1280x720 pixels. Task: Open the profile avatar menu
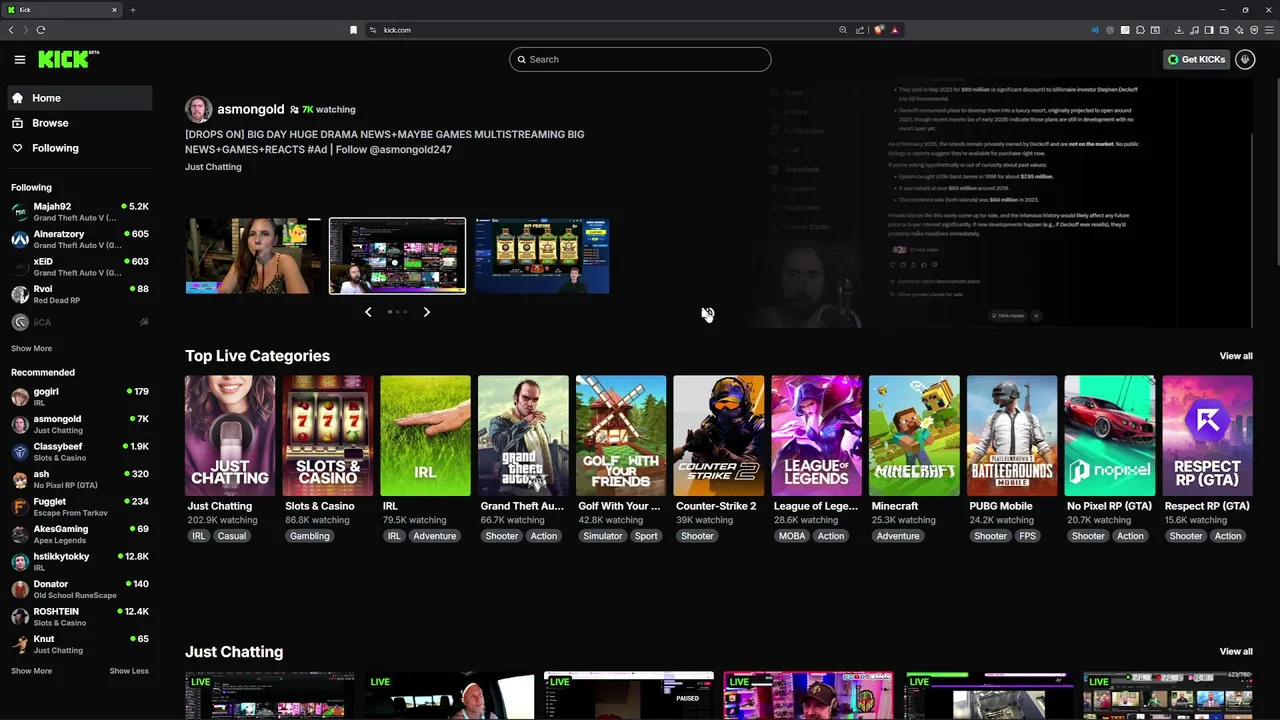[1245, 60]
